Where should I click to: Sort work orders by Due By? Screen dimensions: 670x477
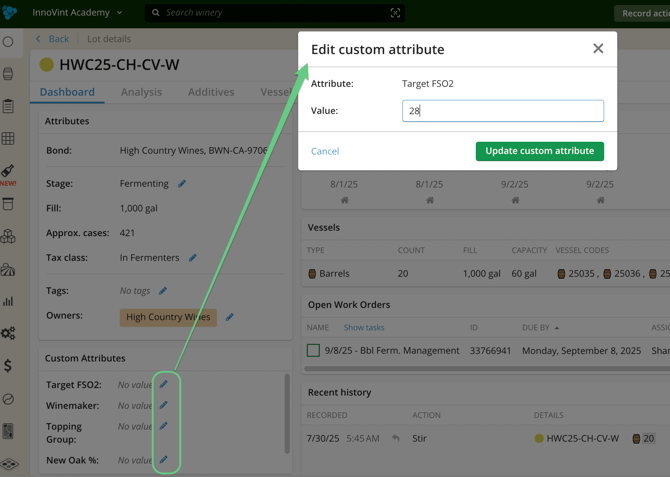(x=538, y=327)
